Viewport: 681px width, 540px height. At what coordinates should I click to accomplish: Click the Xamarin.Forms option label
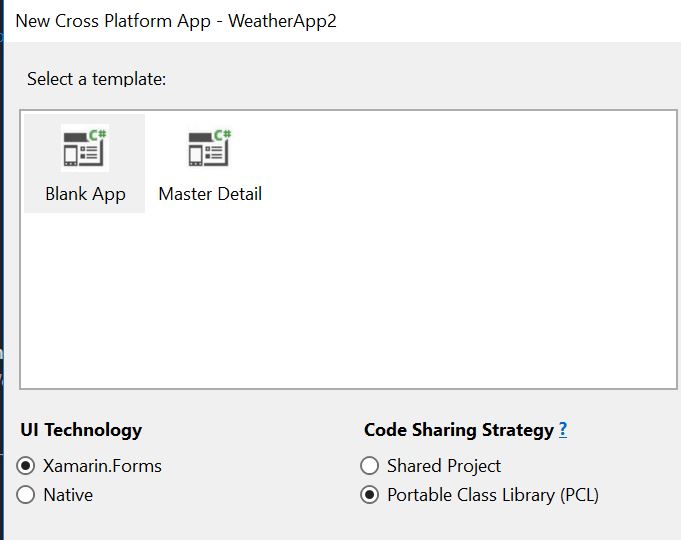[102, 466]
